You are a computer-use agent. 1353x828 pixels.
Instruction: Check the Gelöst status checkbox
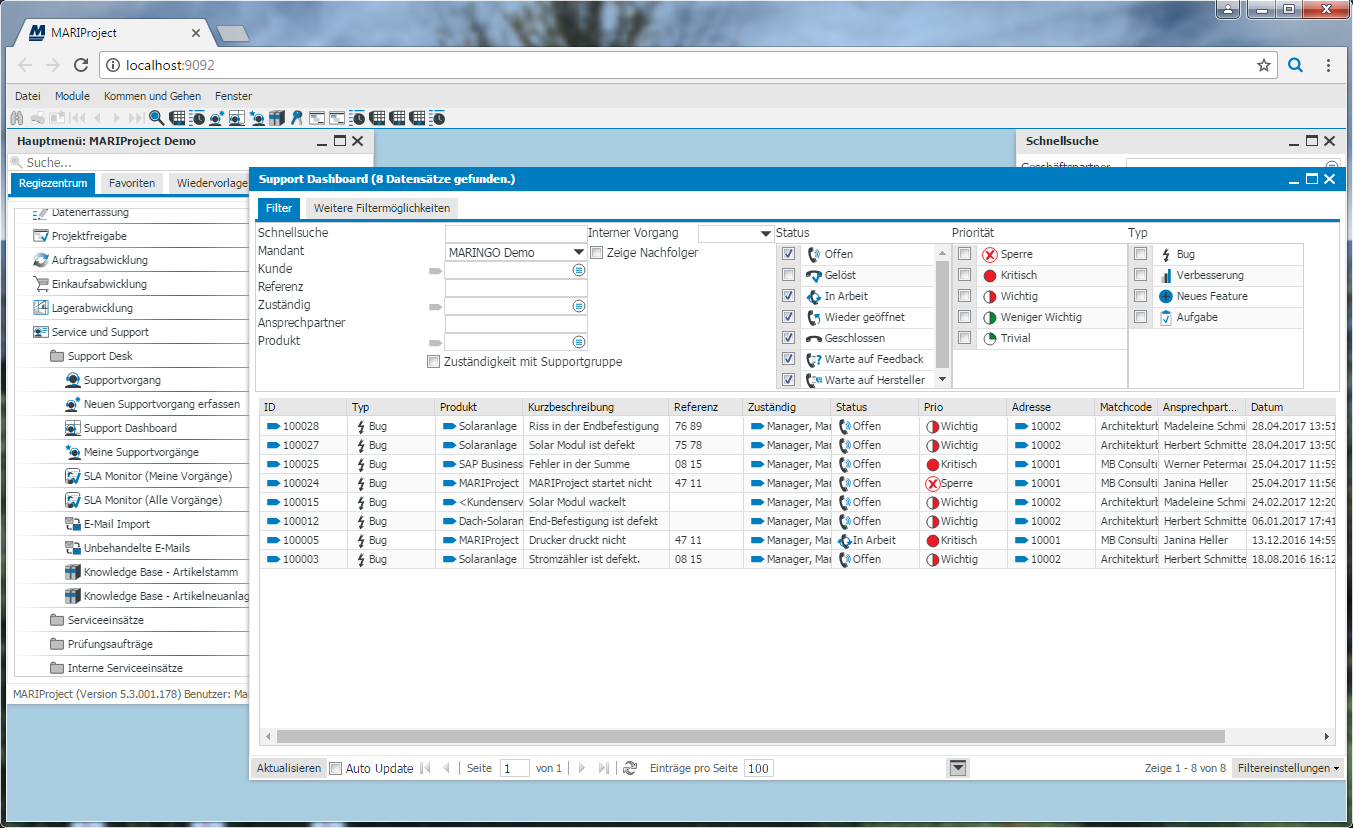click(788, 275)
